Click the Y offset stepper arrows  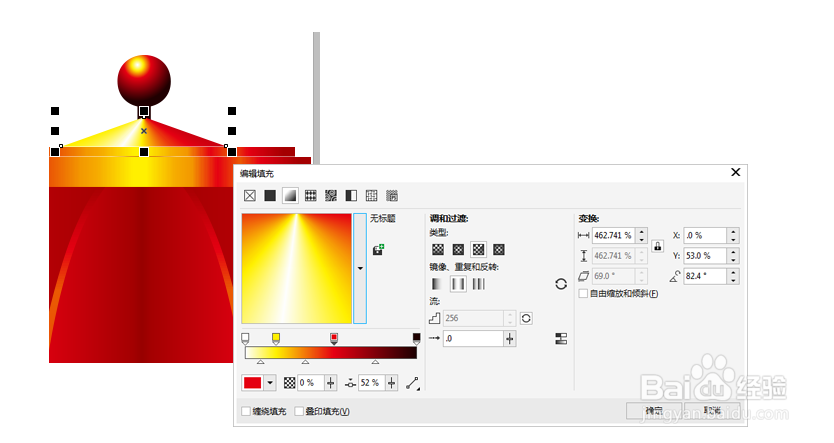(733, 256)
